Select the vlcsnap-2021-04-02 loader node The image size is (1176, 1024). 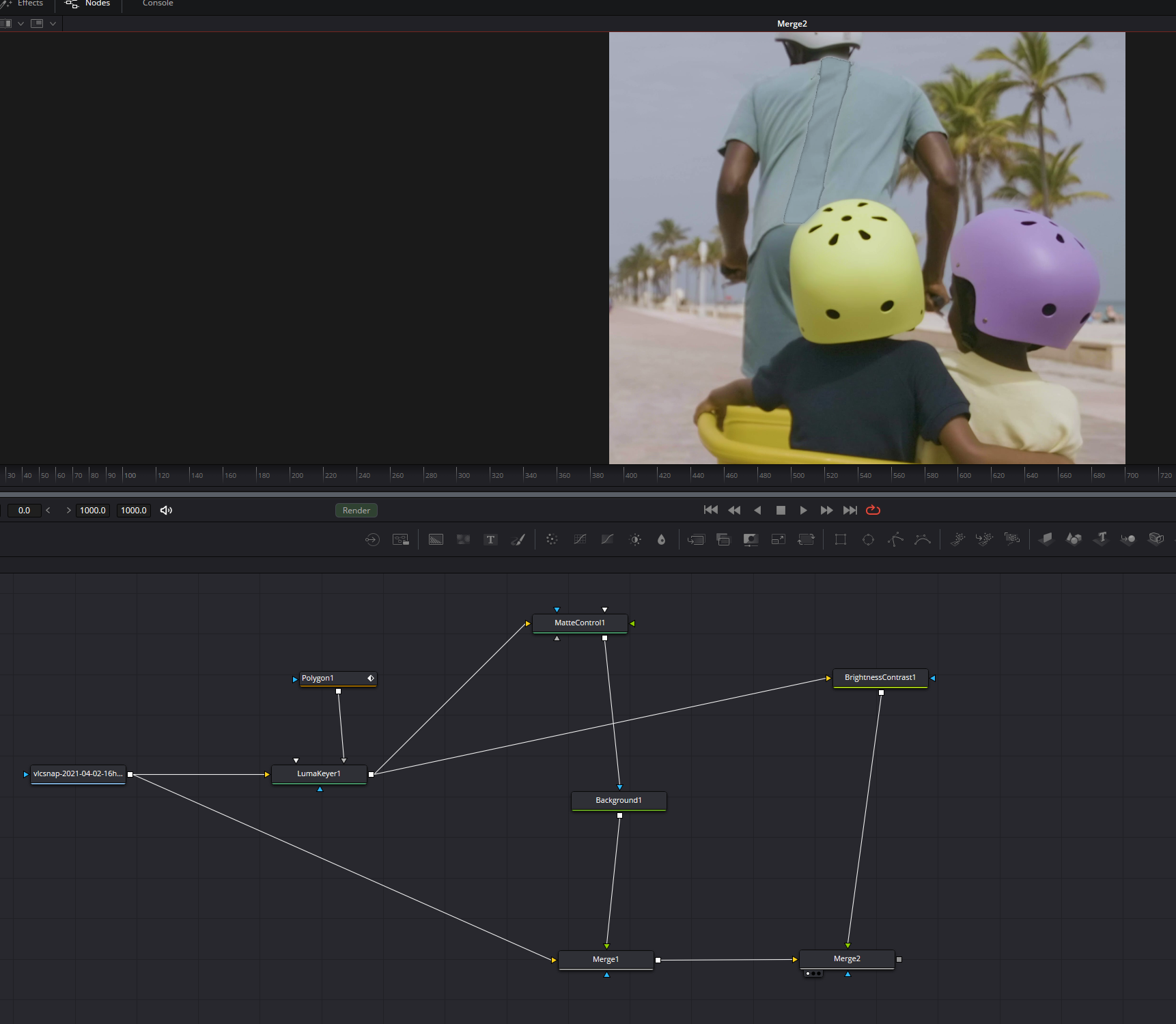pyautogui.click(x=78, y=773)
